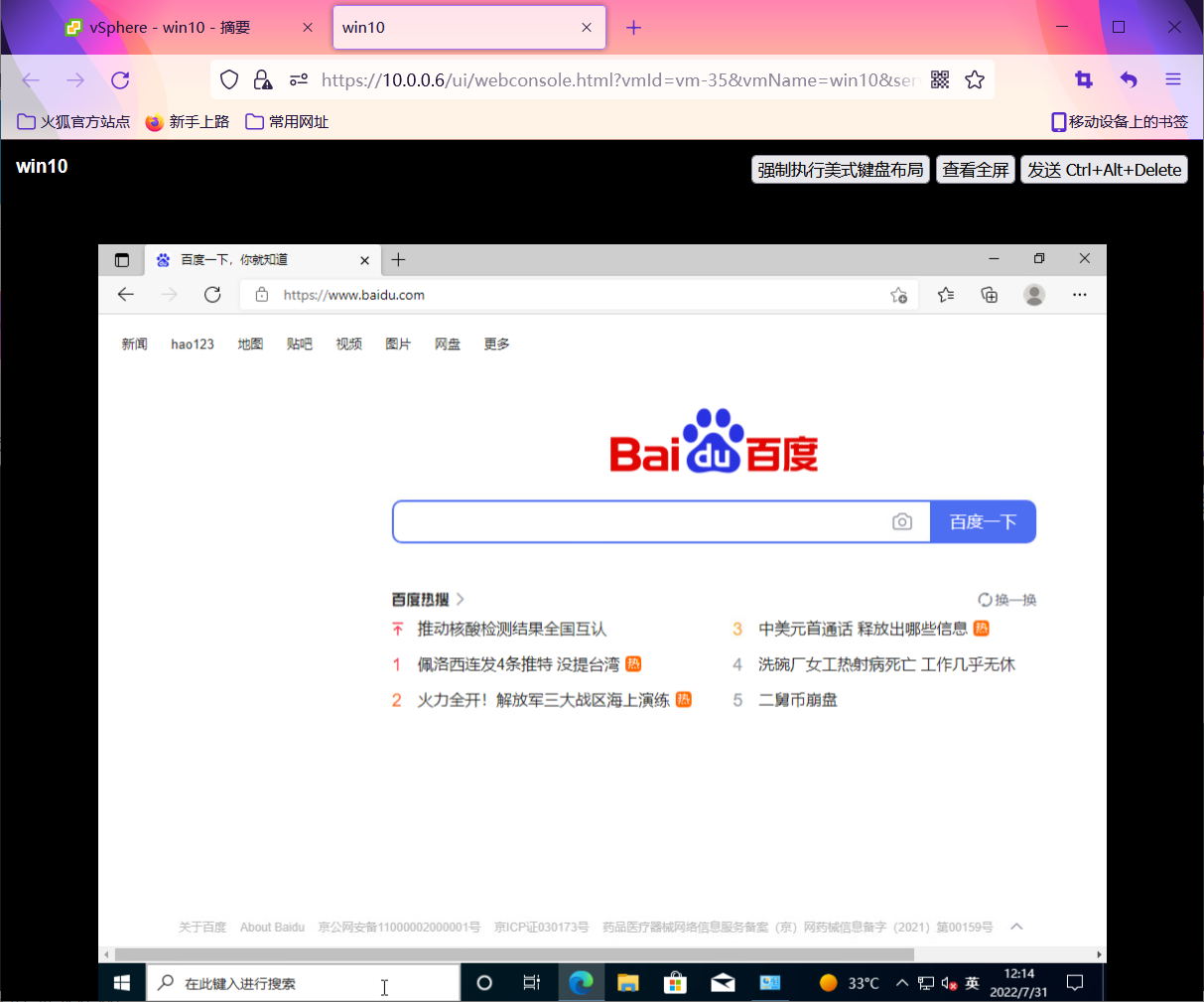
Task: Open Firefox hamburger menu
Action: coord(1173,80)
